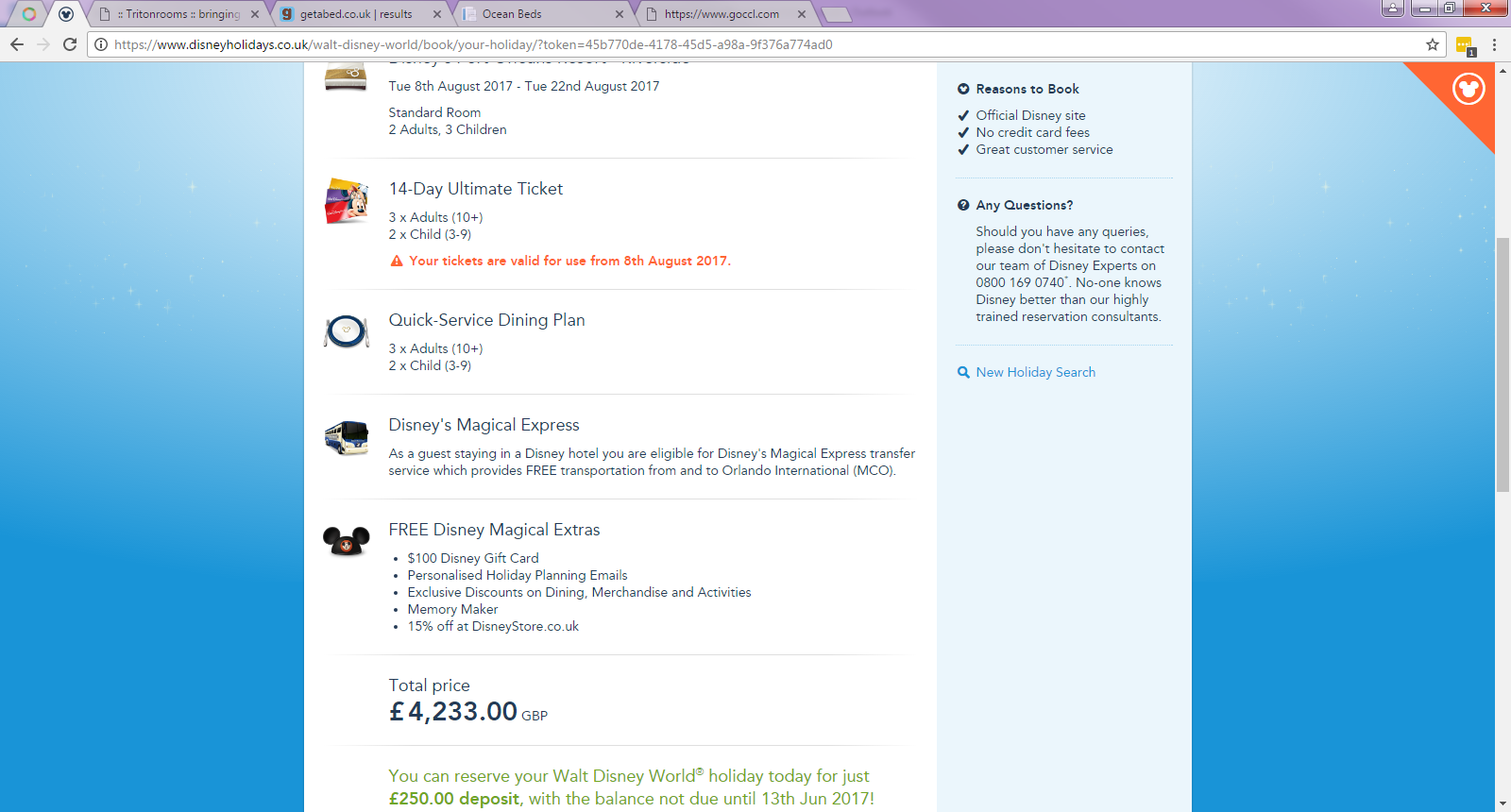Click the Reasons to Book bullet icon
The height and width of the screenshot is (812, 1511).
click(963, 89)
